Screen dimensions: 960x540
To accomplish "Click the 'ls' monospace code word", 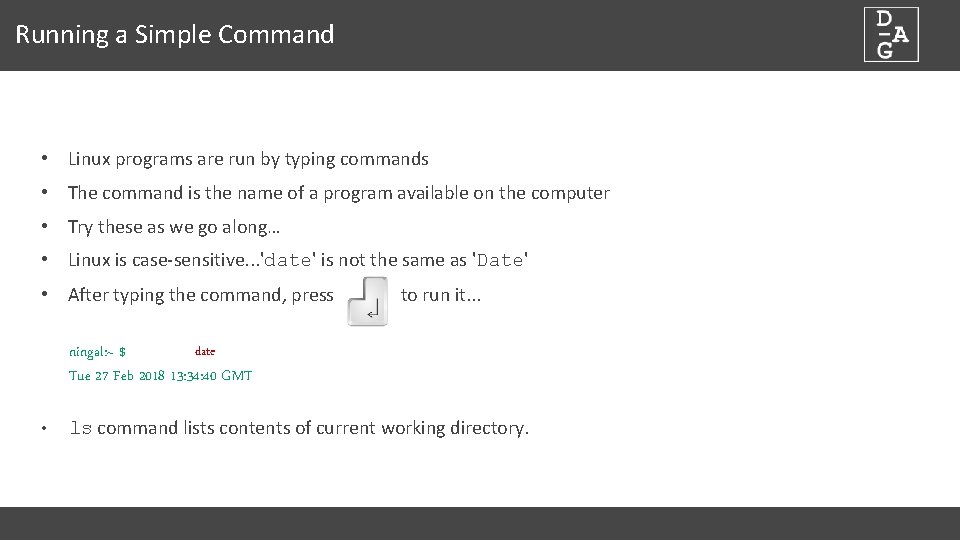I will click(80, 429).
